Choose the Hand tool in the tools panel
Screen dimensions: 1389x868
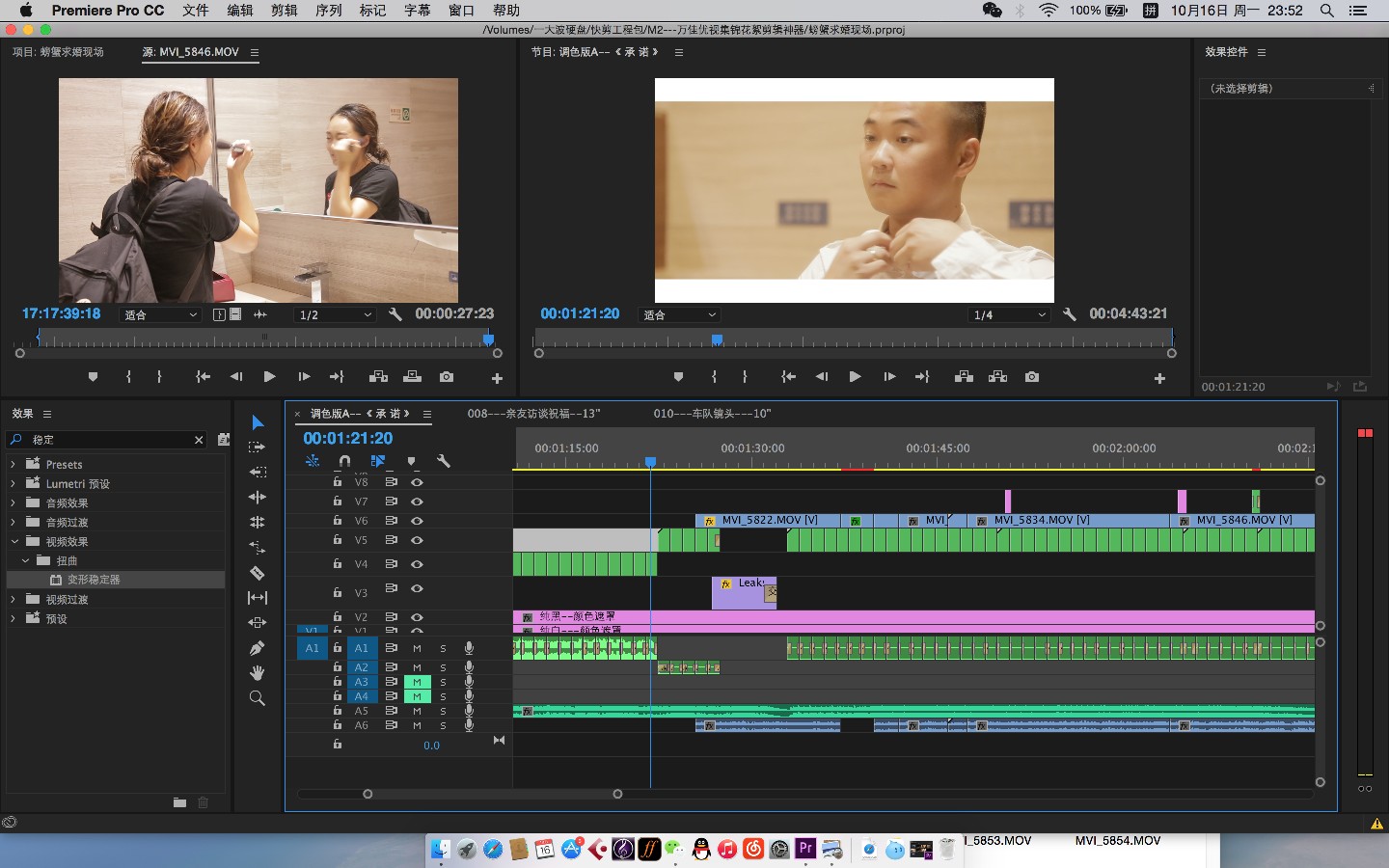point(258,673)
